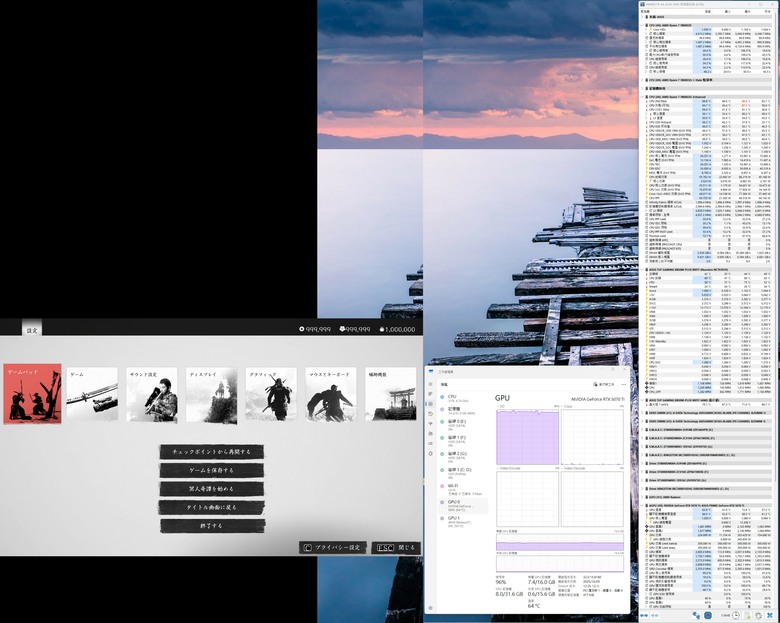Viewport: 780px width, 623px height.
Task: Collapse first CPU [#0] AMD Ryzen 7 7800X3D group
Action: coord(642,25)
